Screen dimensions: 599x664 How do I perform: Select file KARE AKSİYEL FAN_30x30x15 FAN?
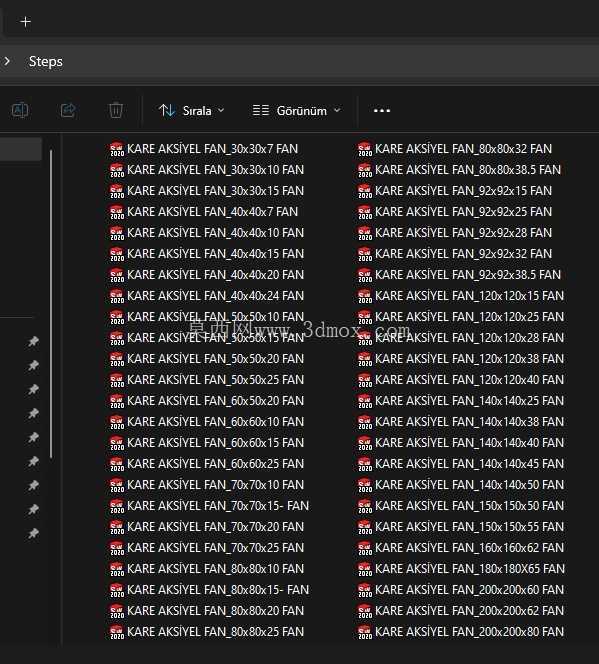coord(207,191)
